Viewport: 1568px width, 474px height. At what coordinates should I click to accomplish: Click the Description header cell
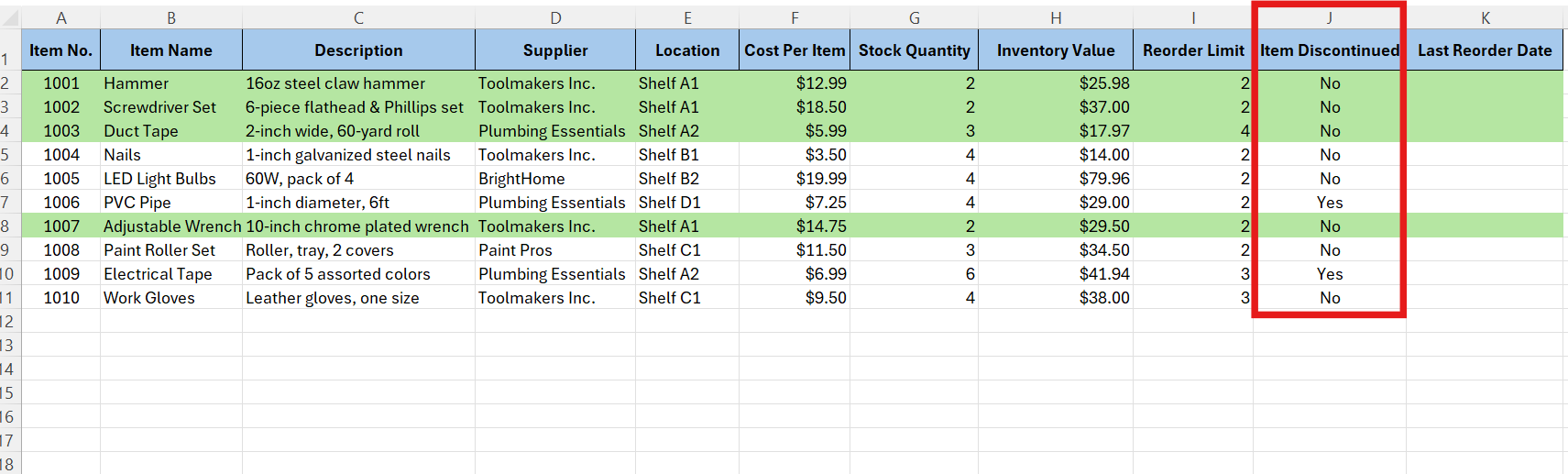pyautogui.click(x=358, y=50)
